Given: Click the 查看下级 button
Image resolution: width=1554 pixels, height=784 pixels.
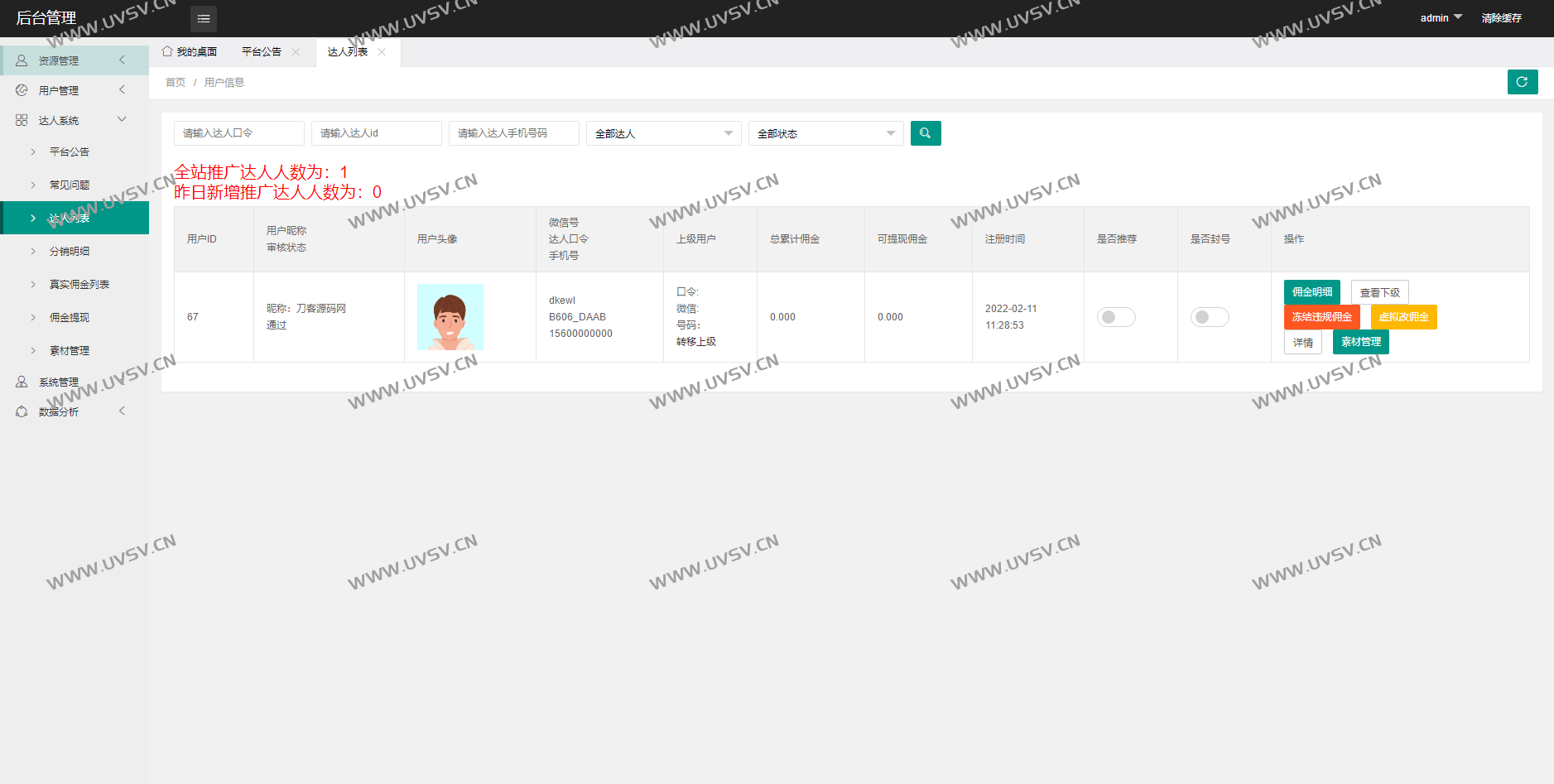Looking at the screenshot, I should 1380,292.
